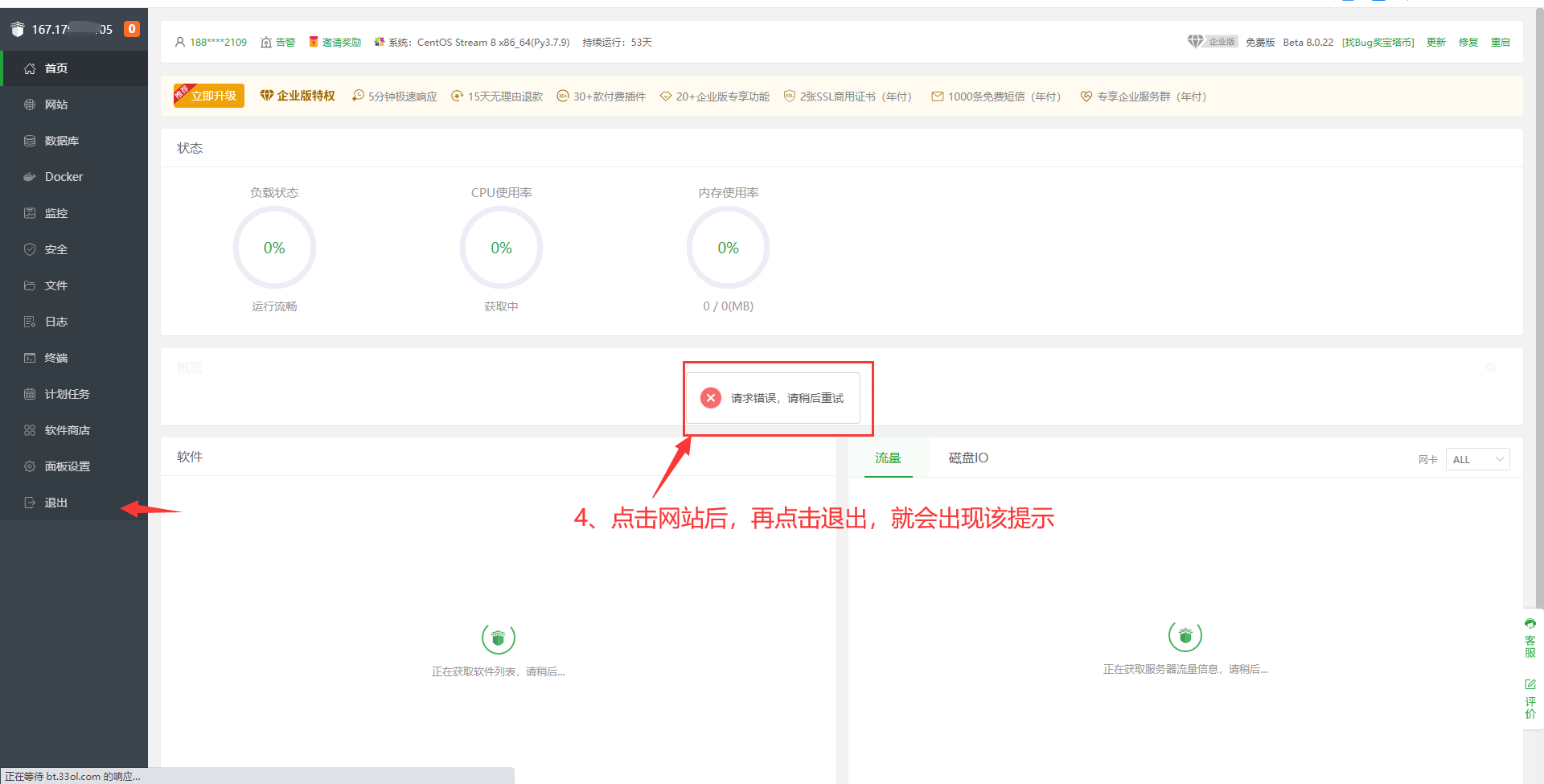The image size is (1544, 784).
Task: Click the 计划任务 calendar icon in sidebar
Action: [30, 394]
